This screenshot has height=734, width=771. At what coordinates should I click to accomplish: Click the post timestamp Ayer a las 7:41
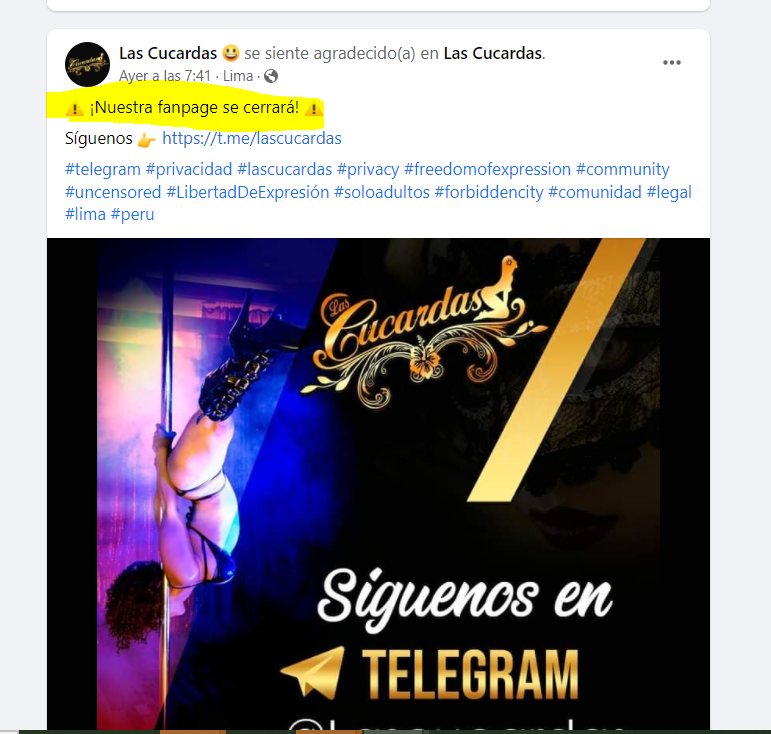coord(165,76)
